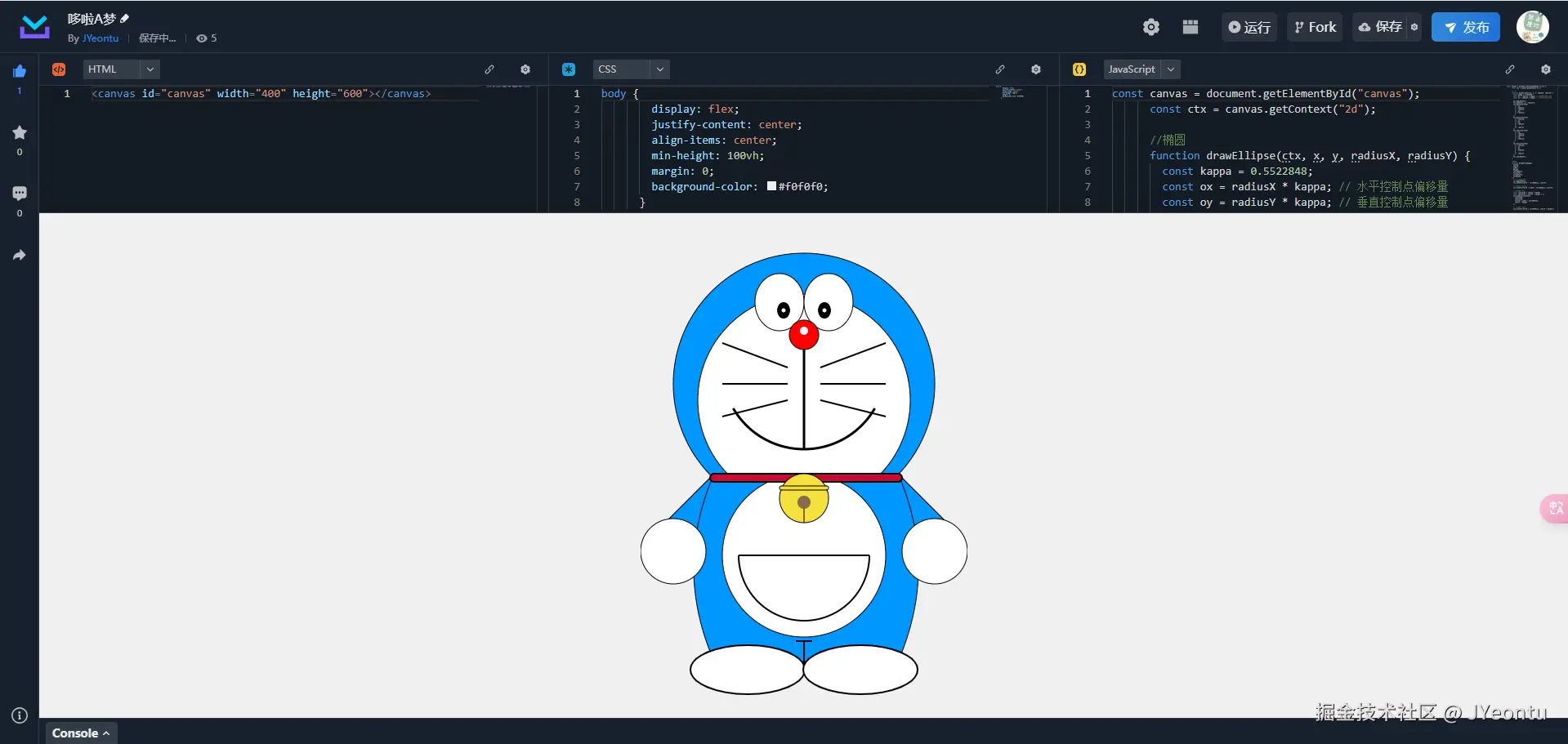Click the CSS line "display: flex;"

tap(695, 109)
